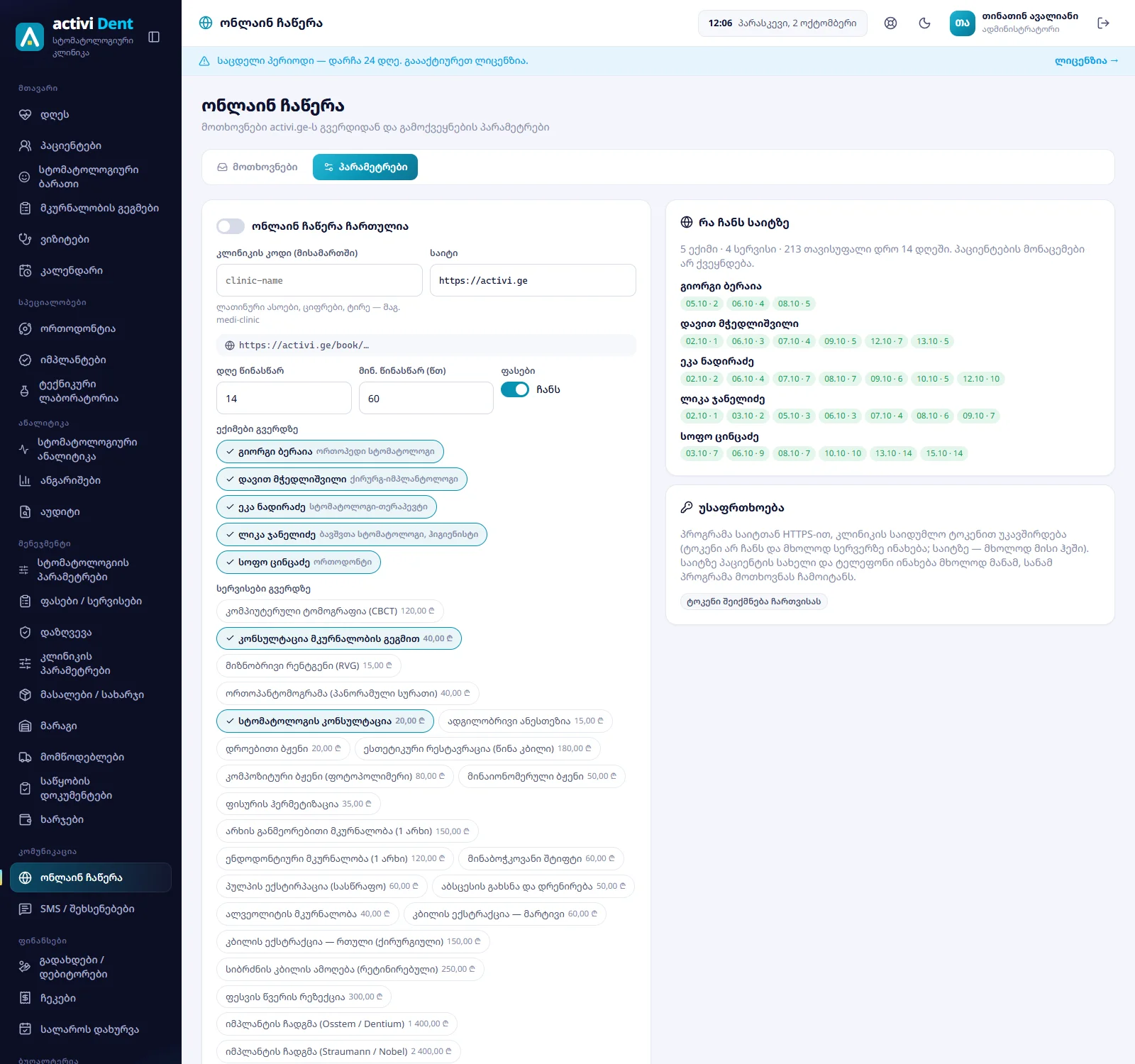
Task: Open დაზღვევა shield item in sidebar
Action: coord(91,632)
